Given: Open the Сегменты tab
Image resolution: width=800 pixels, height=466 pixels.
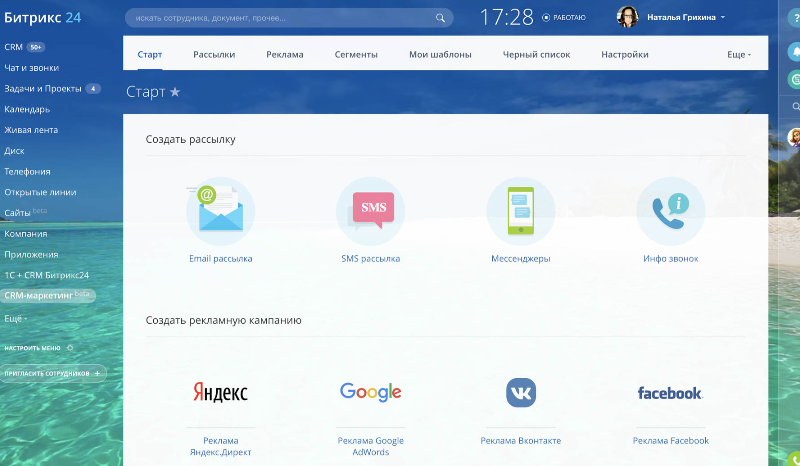Looking at the screenshot, I should [356, 55].
